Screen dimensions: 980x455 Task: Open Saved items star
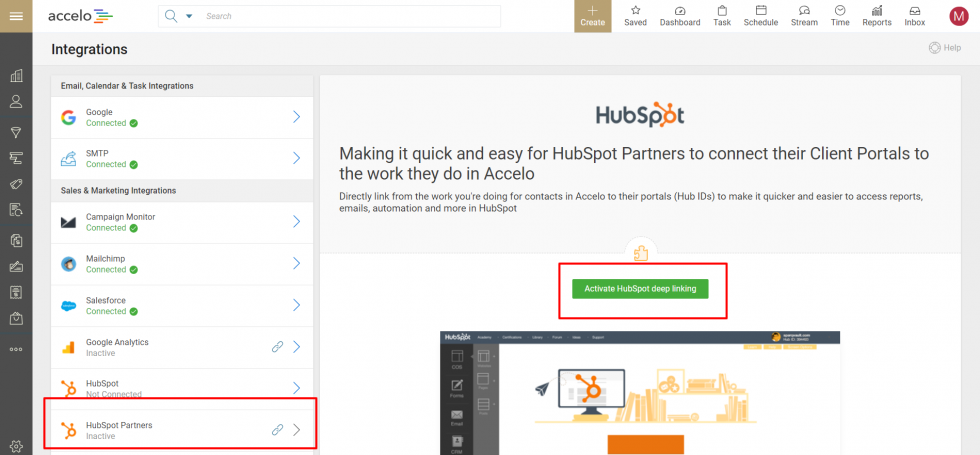(x=635, y=16)
